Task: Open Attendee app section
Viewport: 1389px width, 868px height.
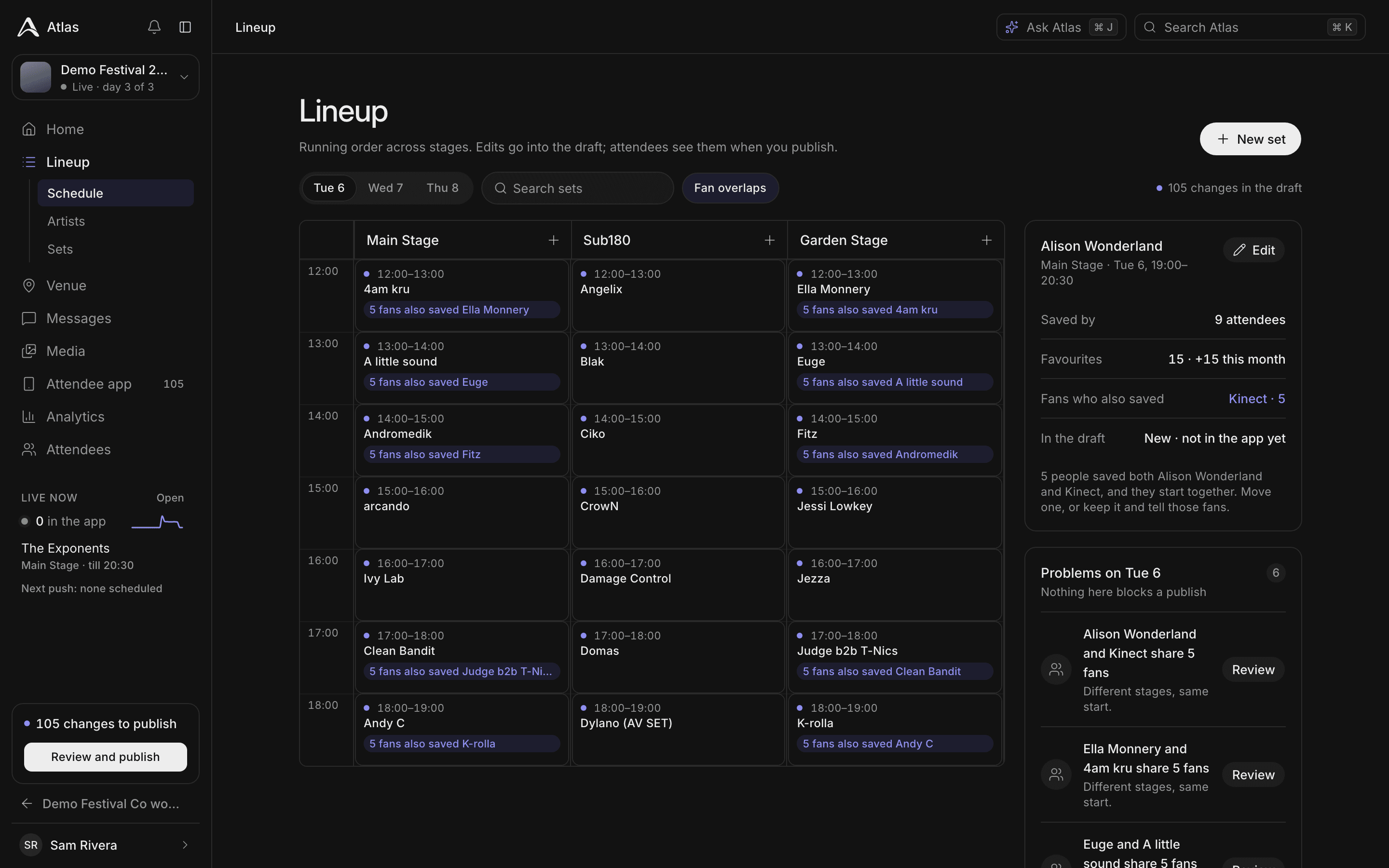Action: tap(106, 383)
